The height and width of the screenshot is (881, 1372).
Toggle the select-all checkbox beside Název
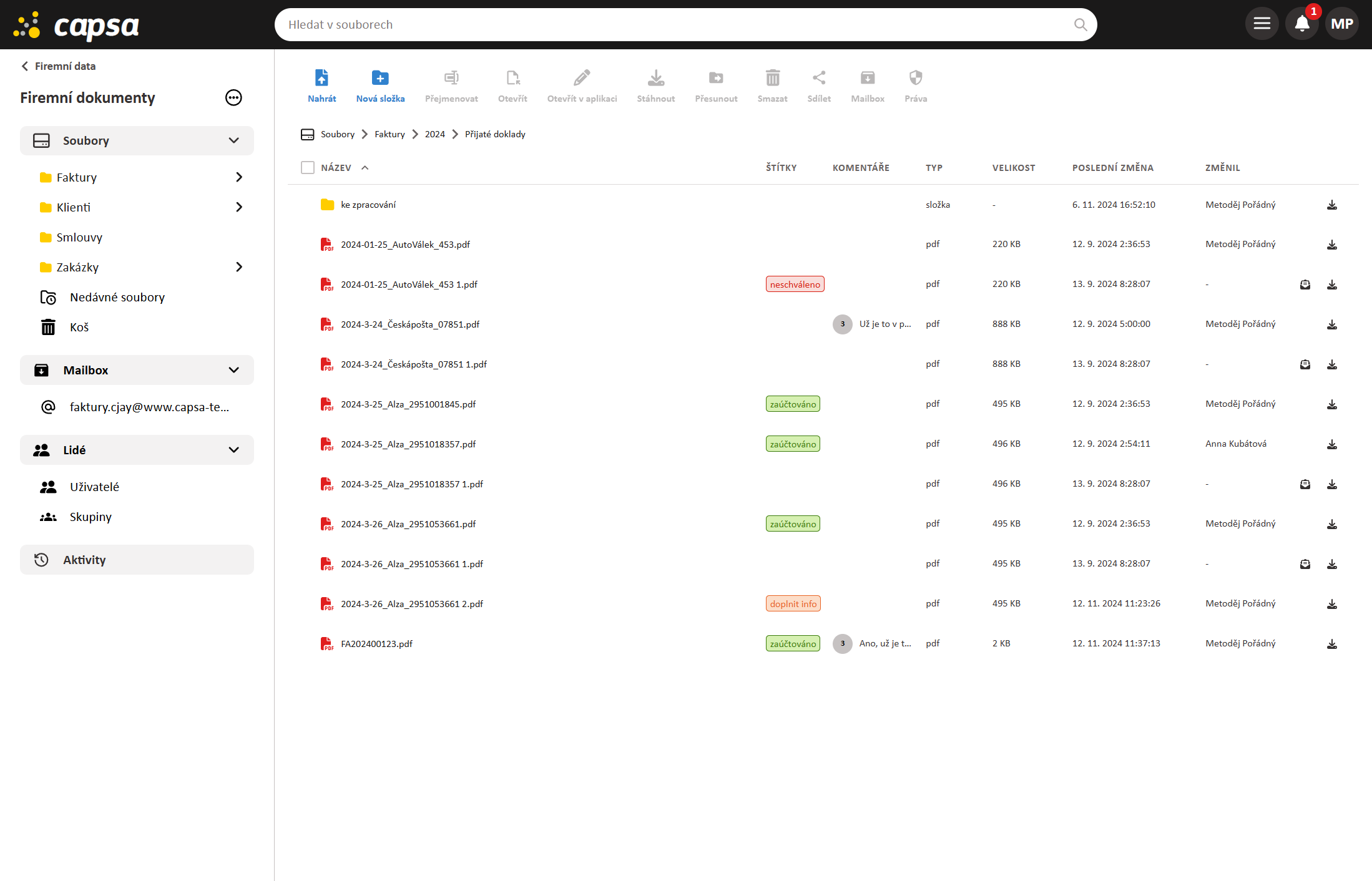click(308, 168)
